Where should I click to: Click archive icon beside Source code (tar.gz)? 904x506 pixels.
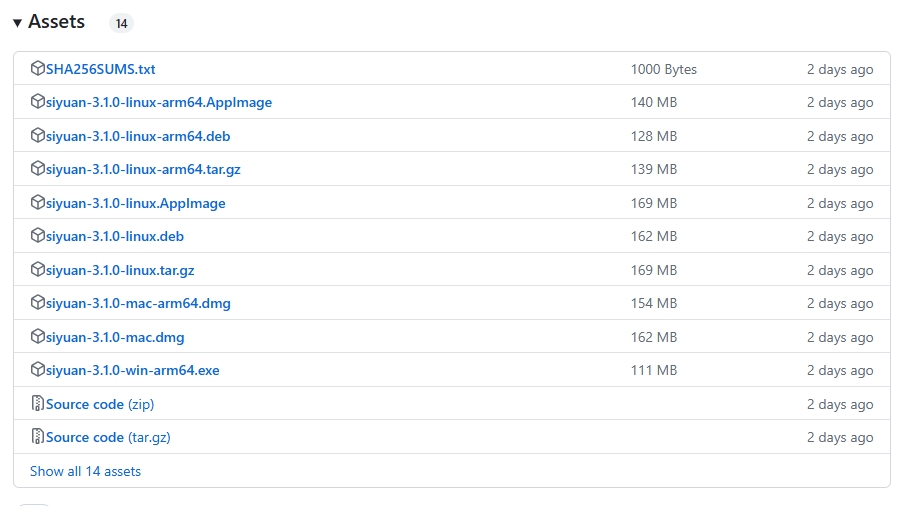pos(38,437)
